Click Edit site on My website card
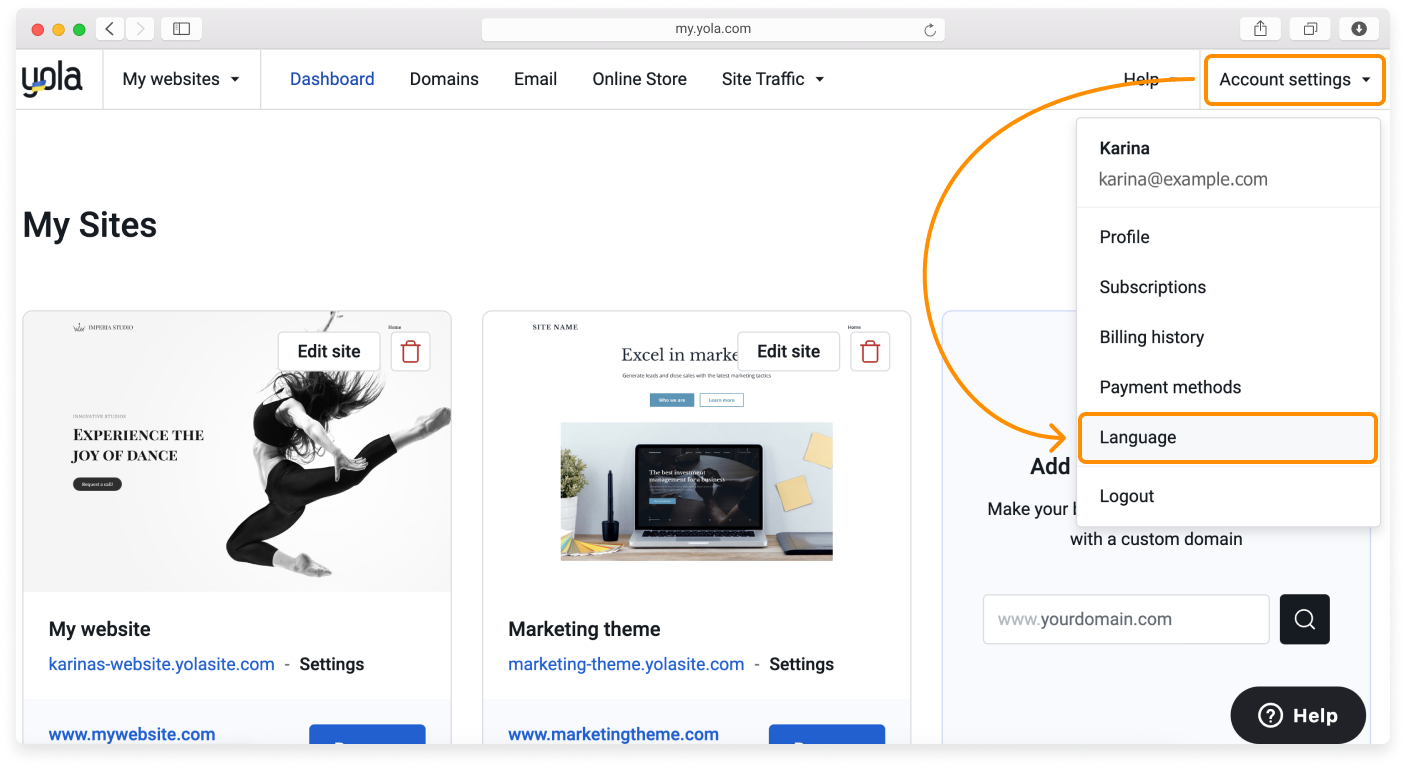Screen dimensions: 1406x768 pyautogui.click(x=329, y=351)
